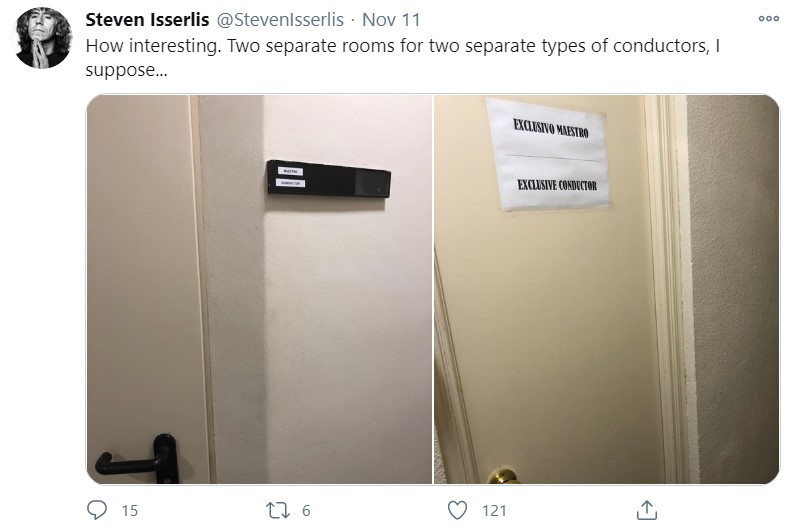Open the Nov 11 tweet timestamp
795x529 pixels.
391,20
